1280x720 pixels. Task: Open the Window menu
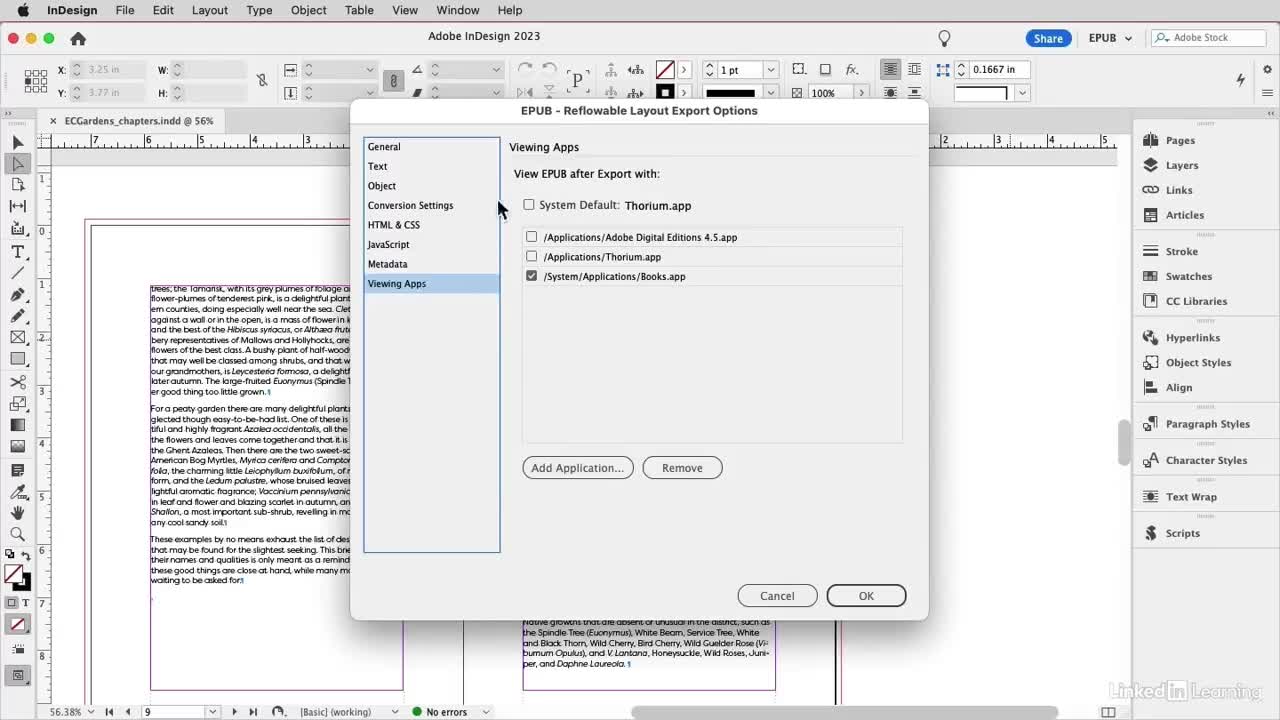458,10
